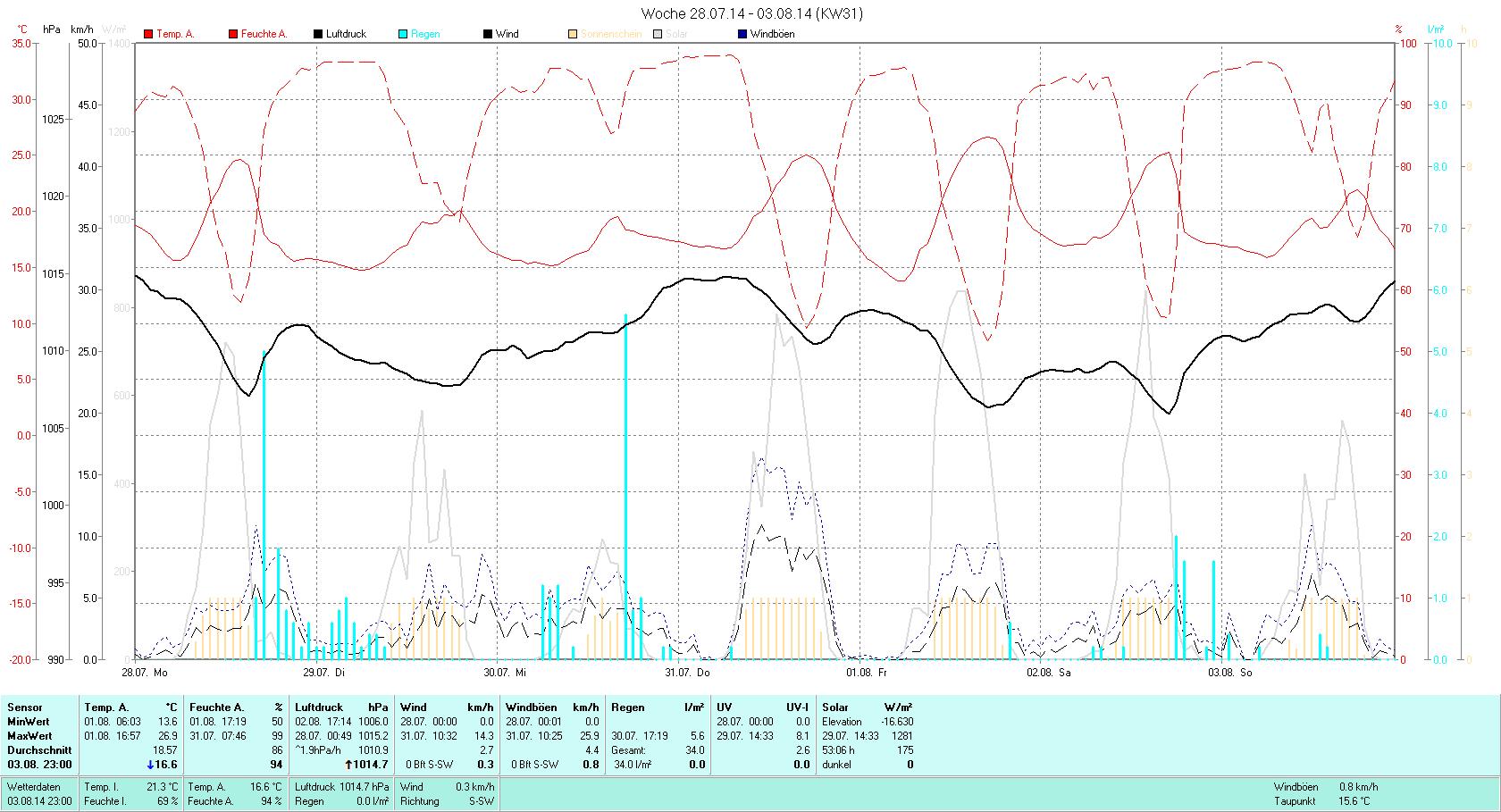Viewport: 1501px width, 812px height.
Task: Select the '31.07. Do' day label
Action: (687, 672)
